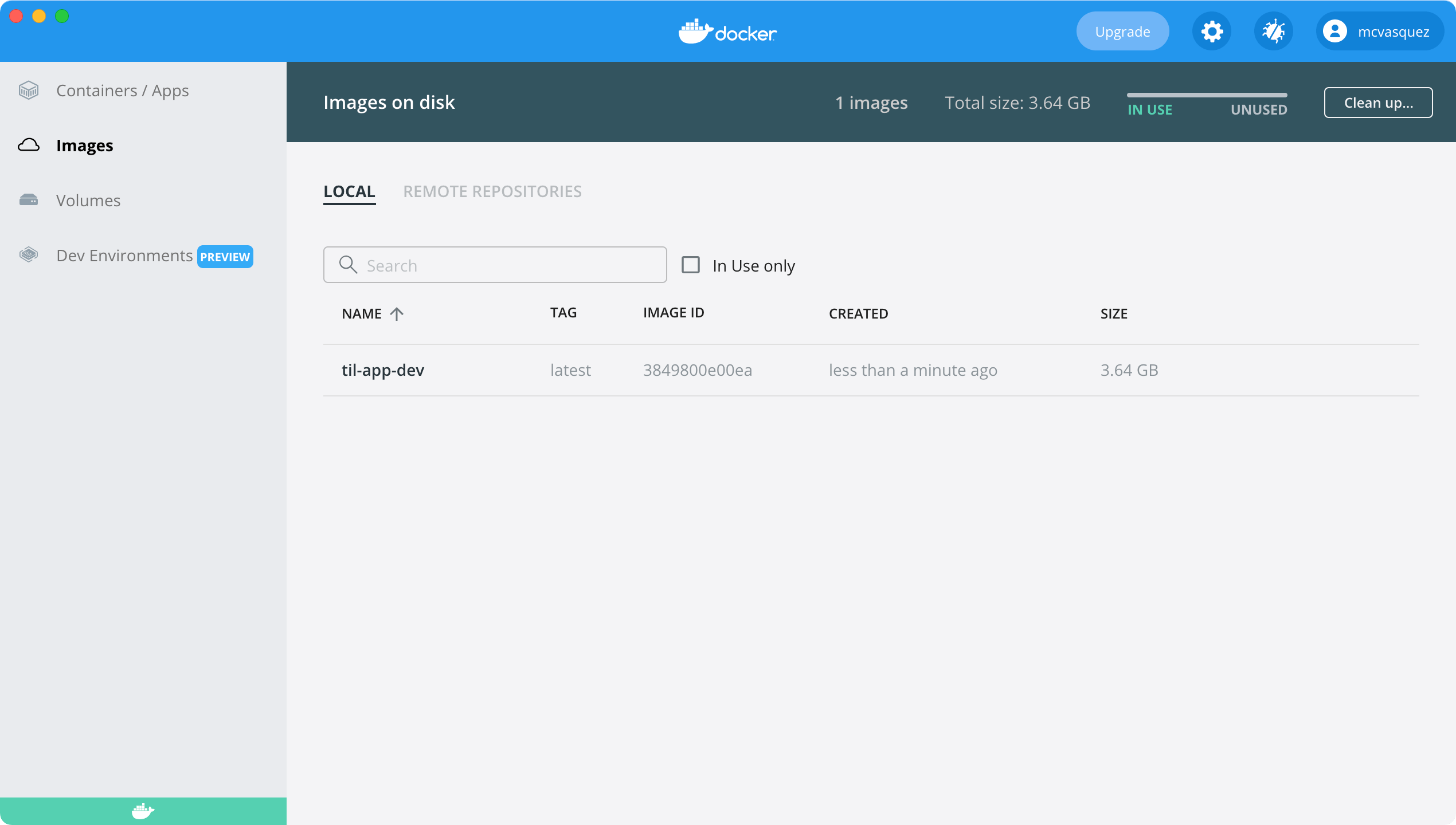Click the Docker whale logo icon

click(x=694, y=30)
